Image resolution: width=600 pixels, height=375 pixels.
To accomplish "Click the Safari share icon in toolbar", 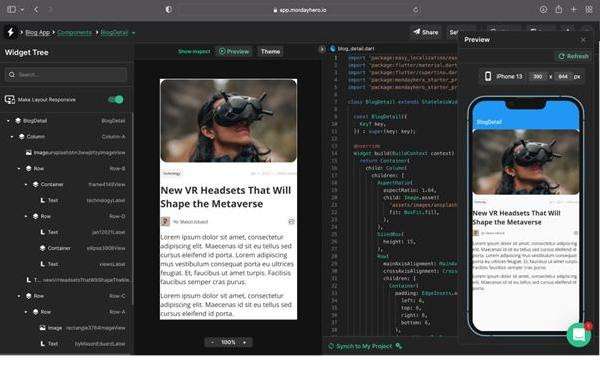I will (x=559, y=10).
